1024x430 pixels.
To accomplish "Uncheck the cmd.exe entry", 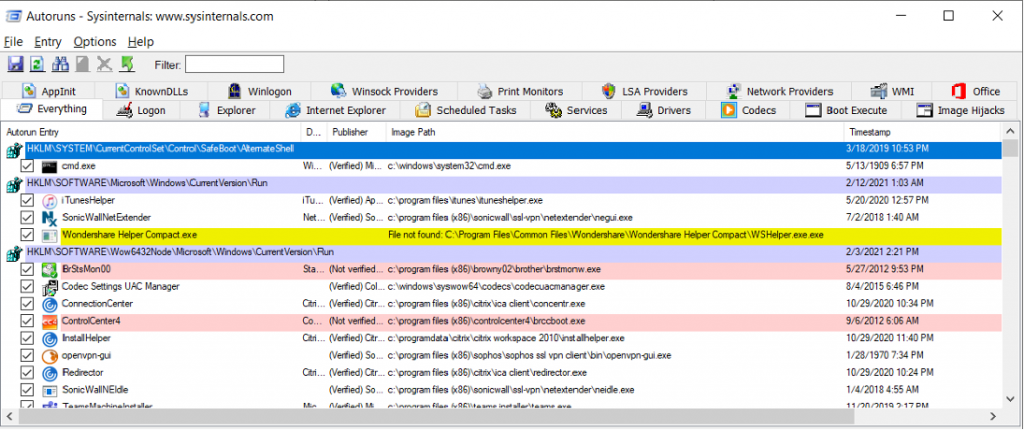I will [27, 166].
